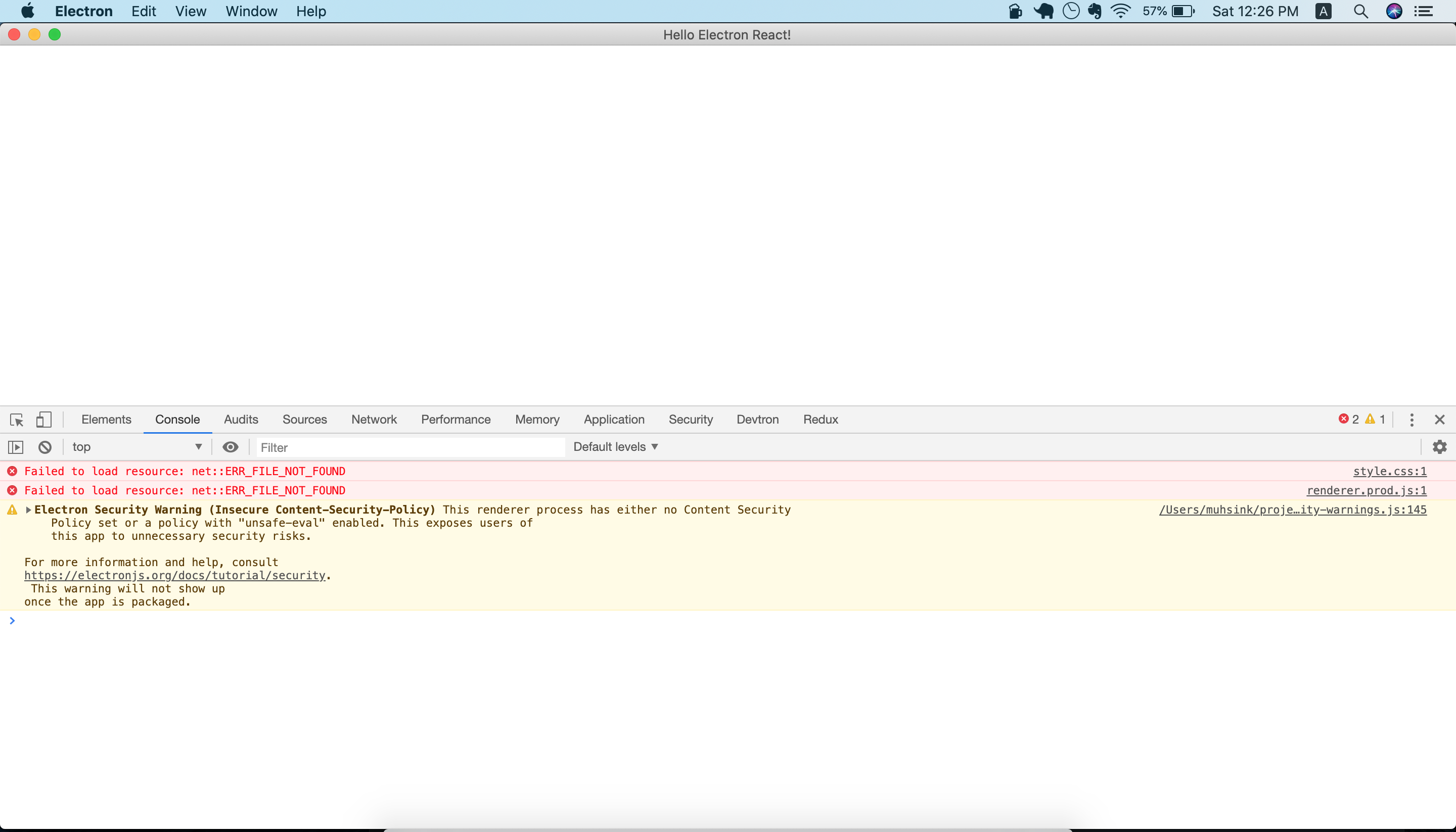Open DevTools settings gear
The image size is (1456, 832).
(x=1439, y=447)
